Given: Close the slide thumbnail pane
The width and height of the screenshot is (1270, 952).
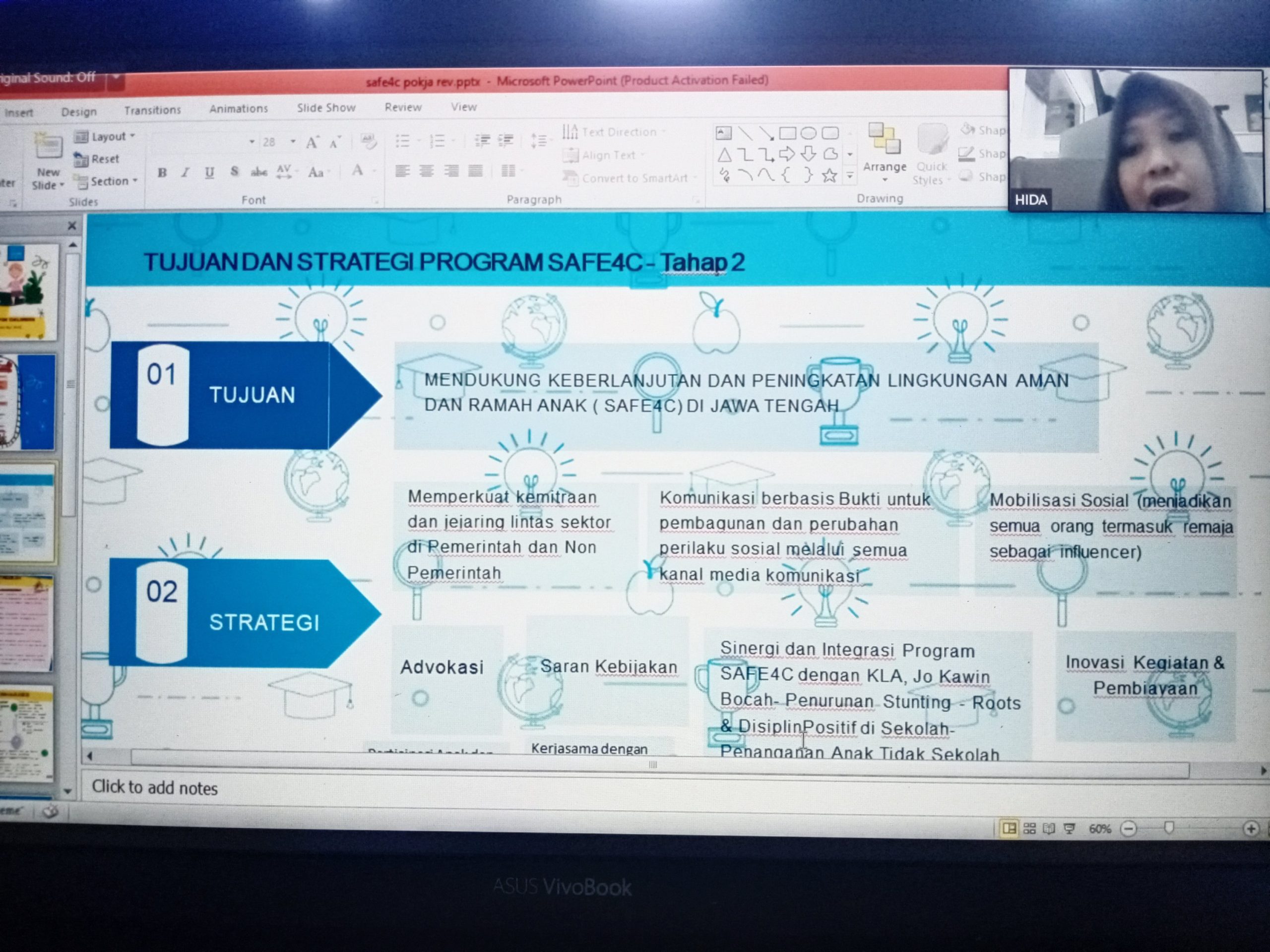Looking at the screenshot, I should click(x=72, y=226).
